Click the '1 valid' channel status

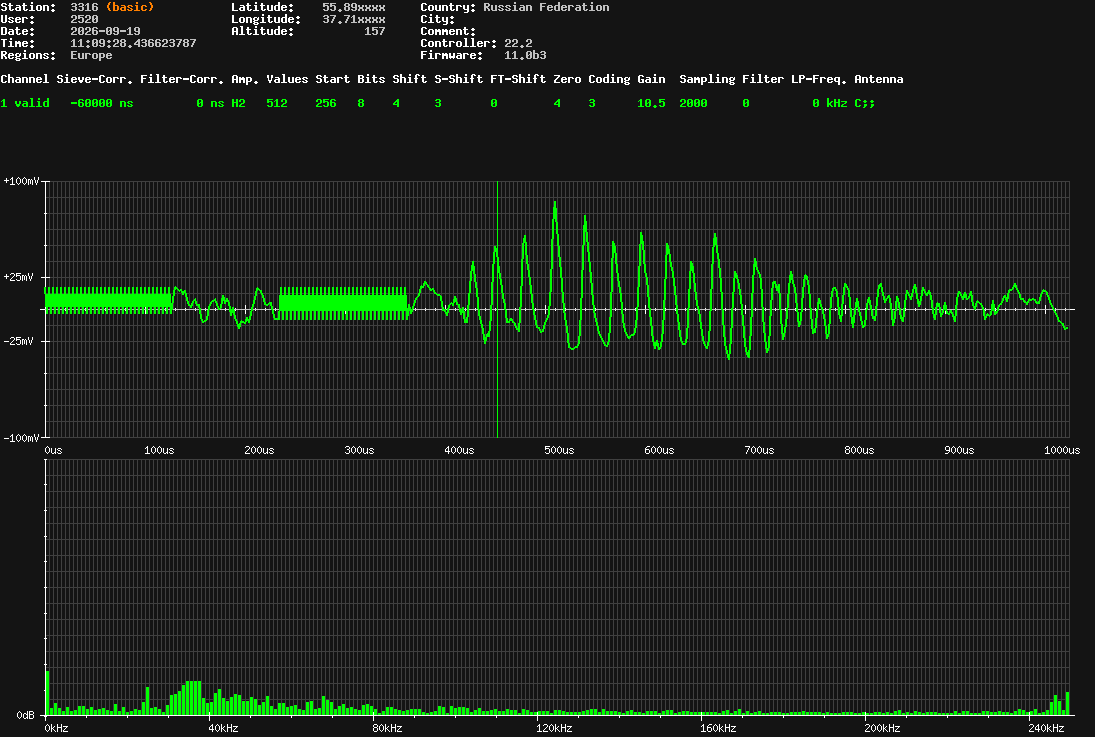coord(25,103)
